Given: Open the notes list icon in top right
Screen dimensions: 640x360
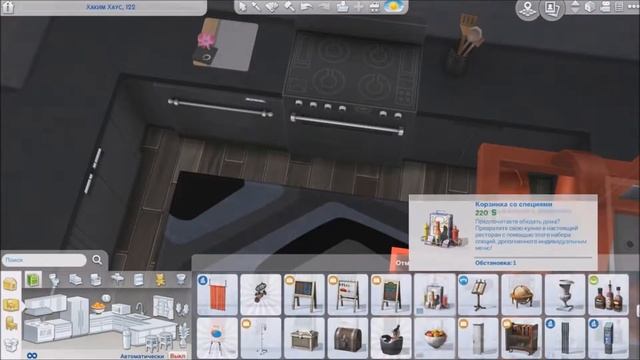Looking at the screenshot, I should click(619, 7).
